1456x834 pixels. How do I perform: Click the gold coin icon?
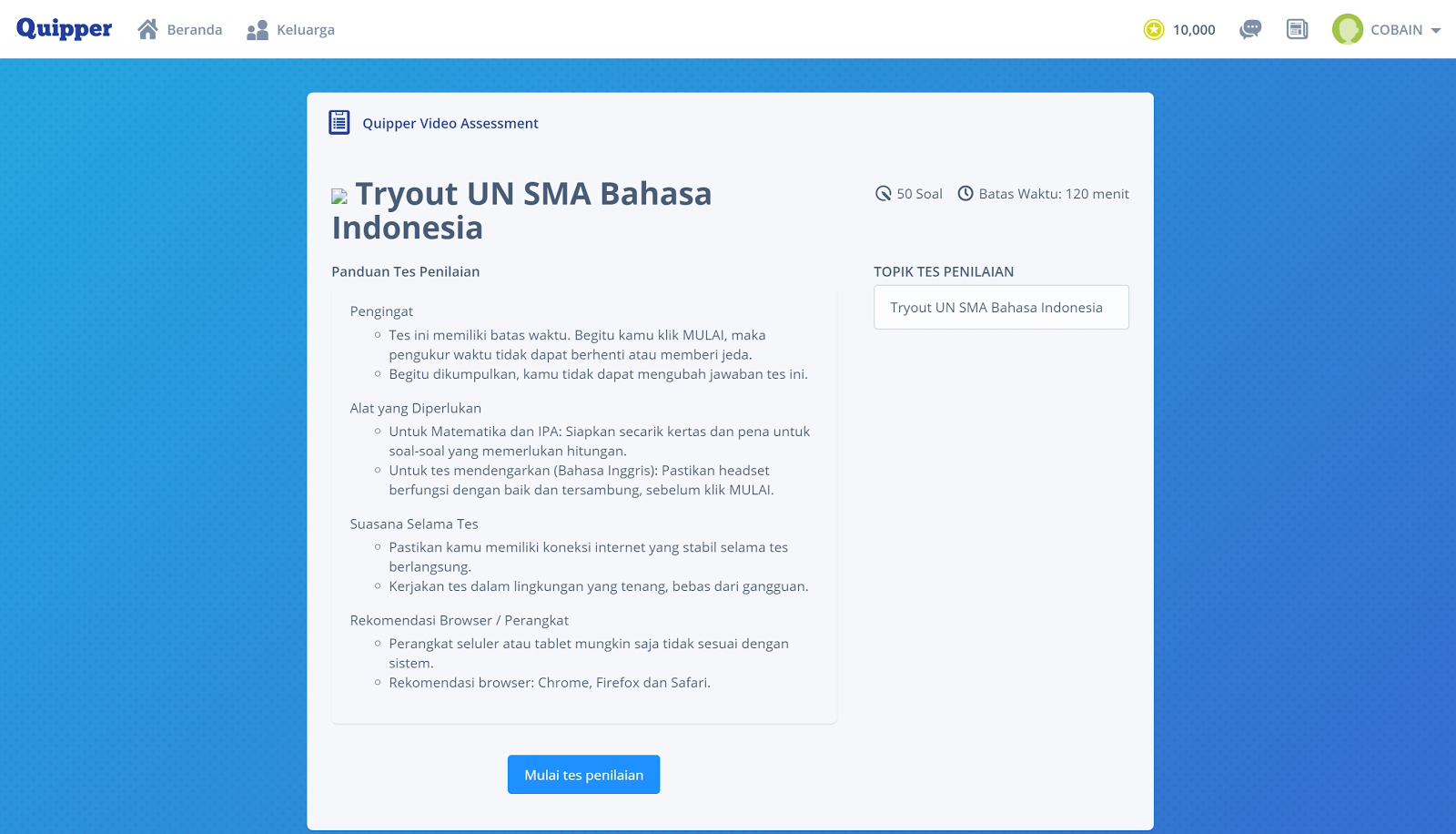(1154, 30)
